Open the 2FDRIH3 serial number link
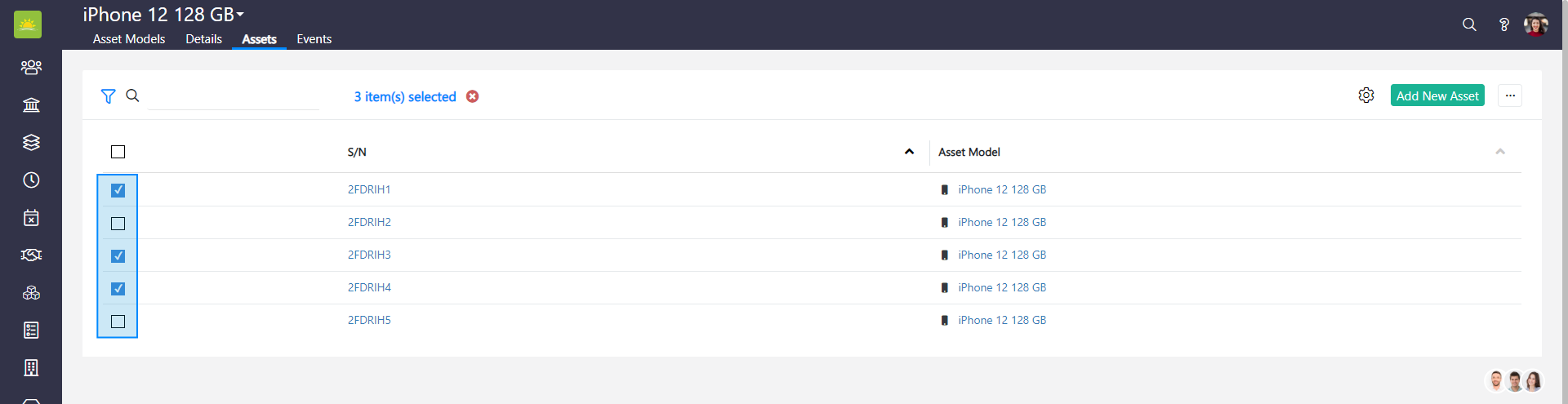The width and height of the screenshot is (1568, 404). pyautogui.click(x=369, y=255)
